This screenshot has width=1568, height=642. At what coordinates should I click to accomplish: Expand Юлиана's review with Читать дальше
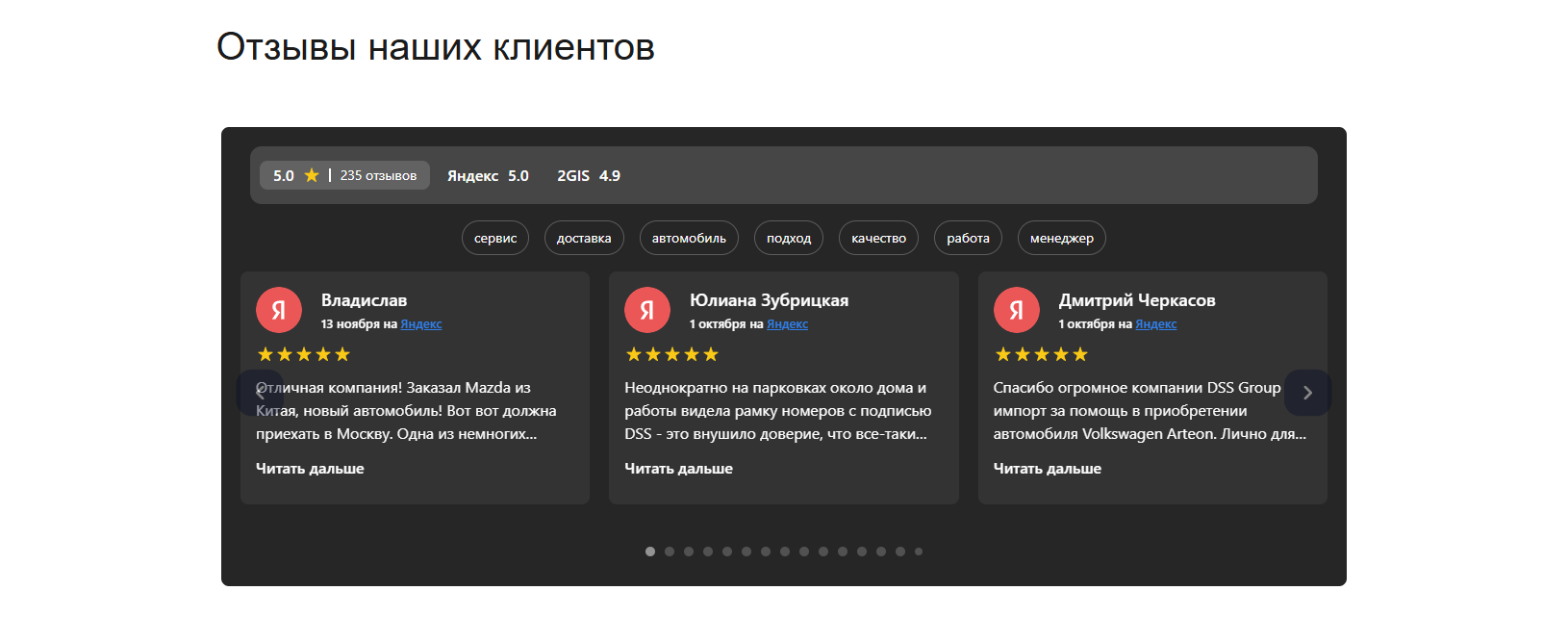(678, 469)
